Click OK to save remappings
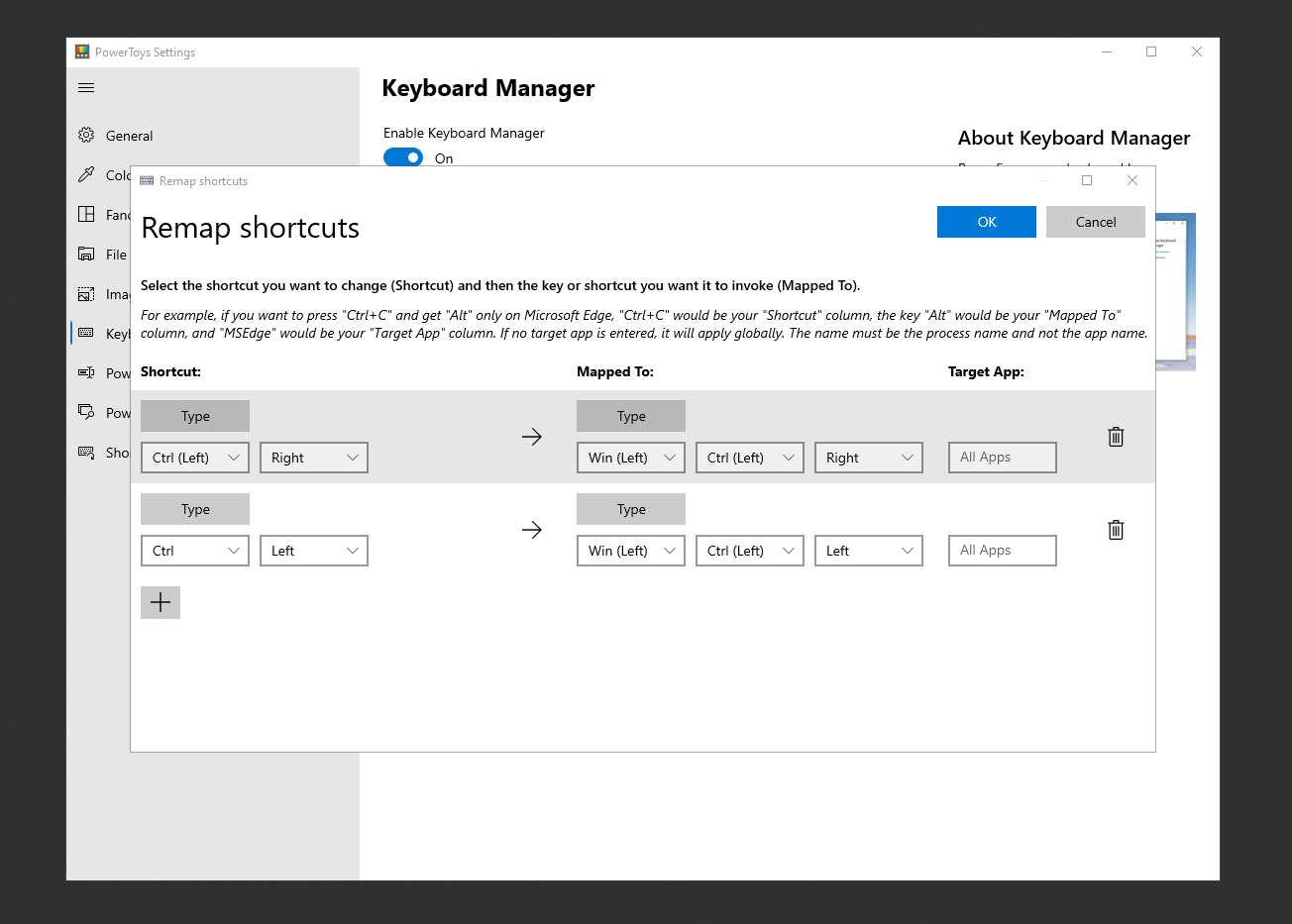The width and height of the screenshot is (1292, 924). coord(987,222)
